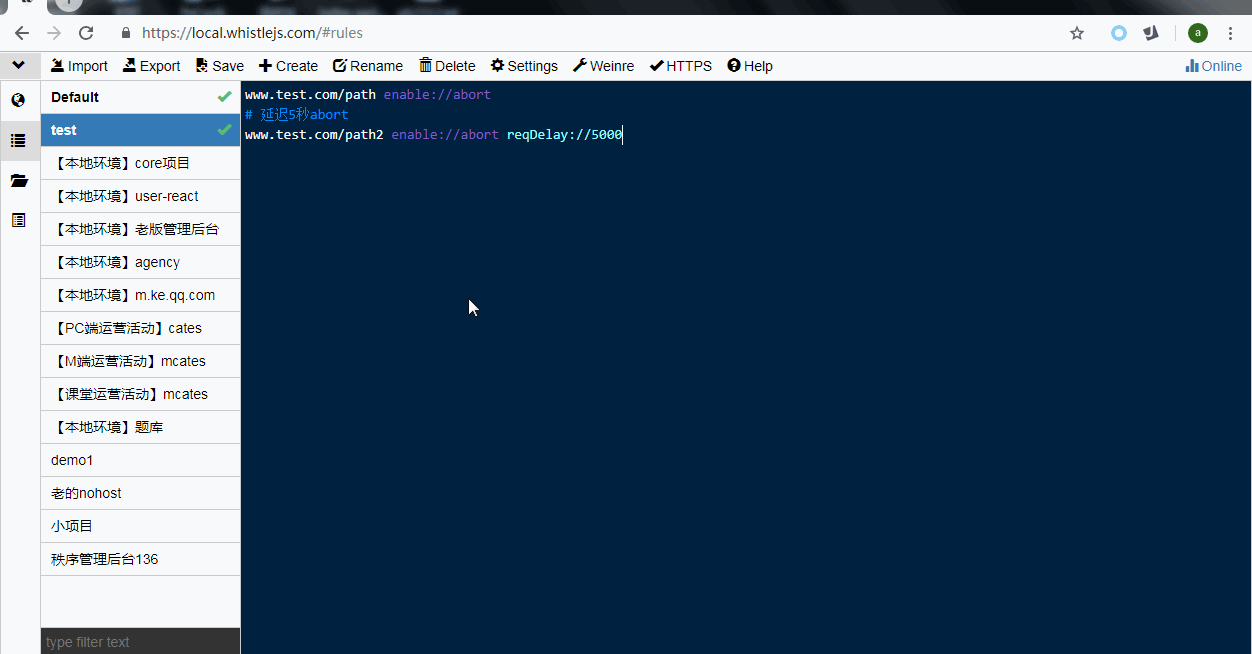Open the Values folder sidebar icon
This screenshot has height=654, width=1252.
[x=19, y=180]
